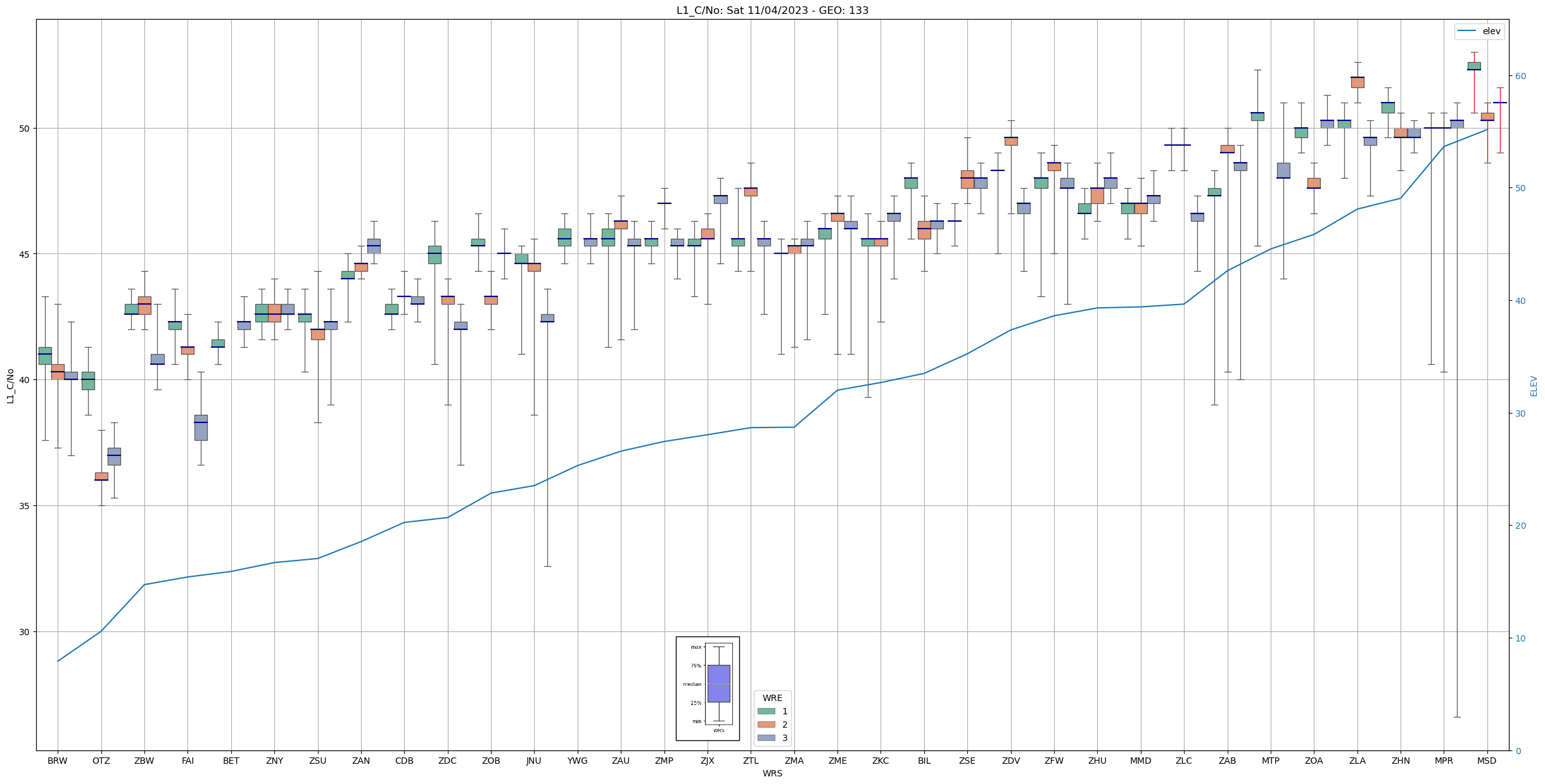Click the x-axis label 'ZHN'
This screenshot has width=1545, height=784.
point(1401,761)
